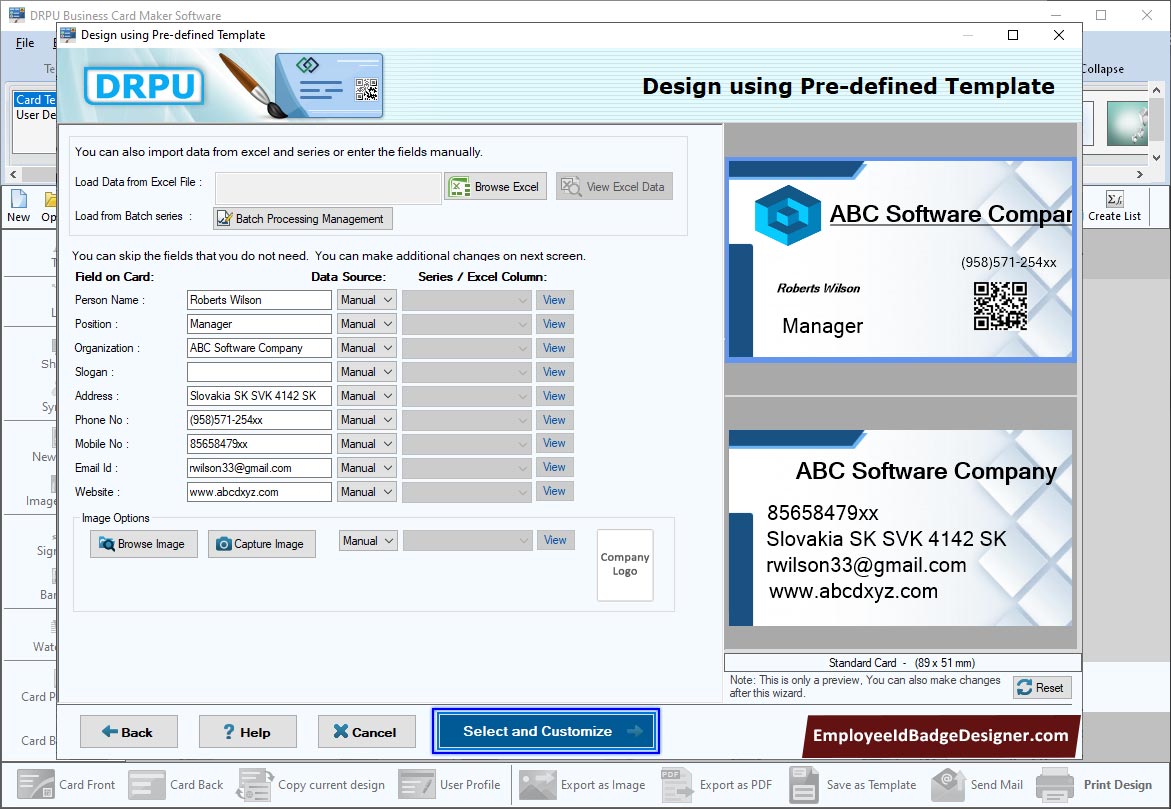Viewport: 1171px width, 809px height.
Task: Open Image Options data source dropdown
Action: click(368, 541)
